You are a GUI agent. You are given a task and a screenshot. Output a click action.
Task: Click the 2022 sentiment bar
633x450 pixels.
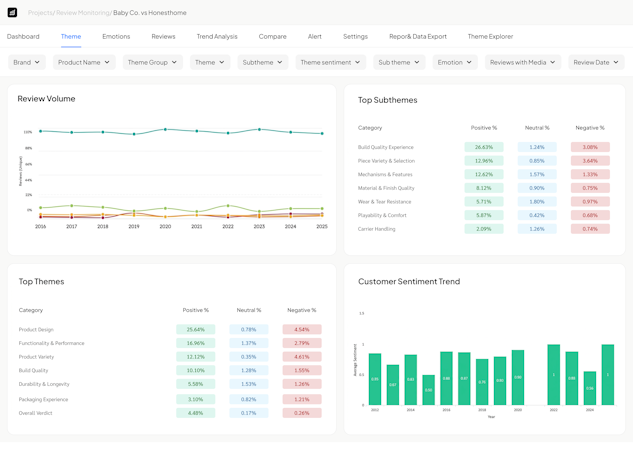point(554,375)
